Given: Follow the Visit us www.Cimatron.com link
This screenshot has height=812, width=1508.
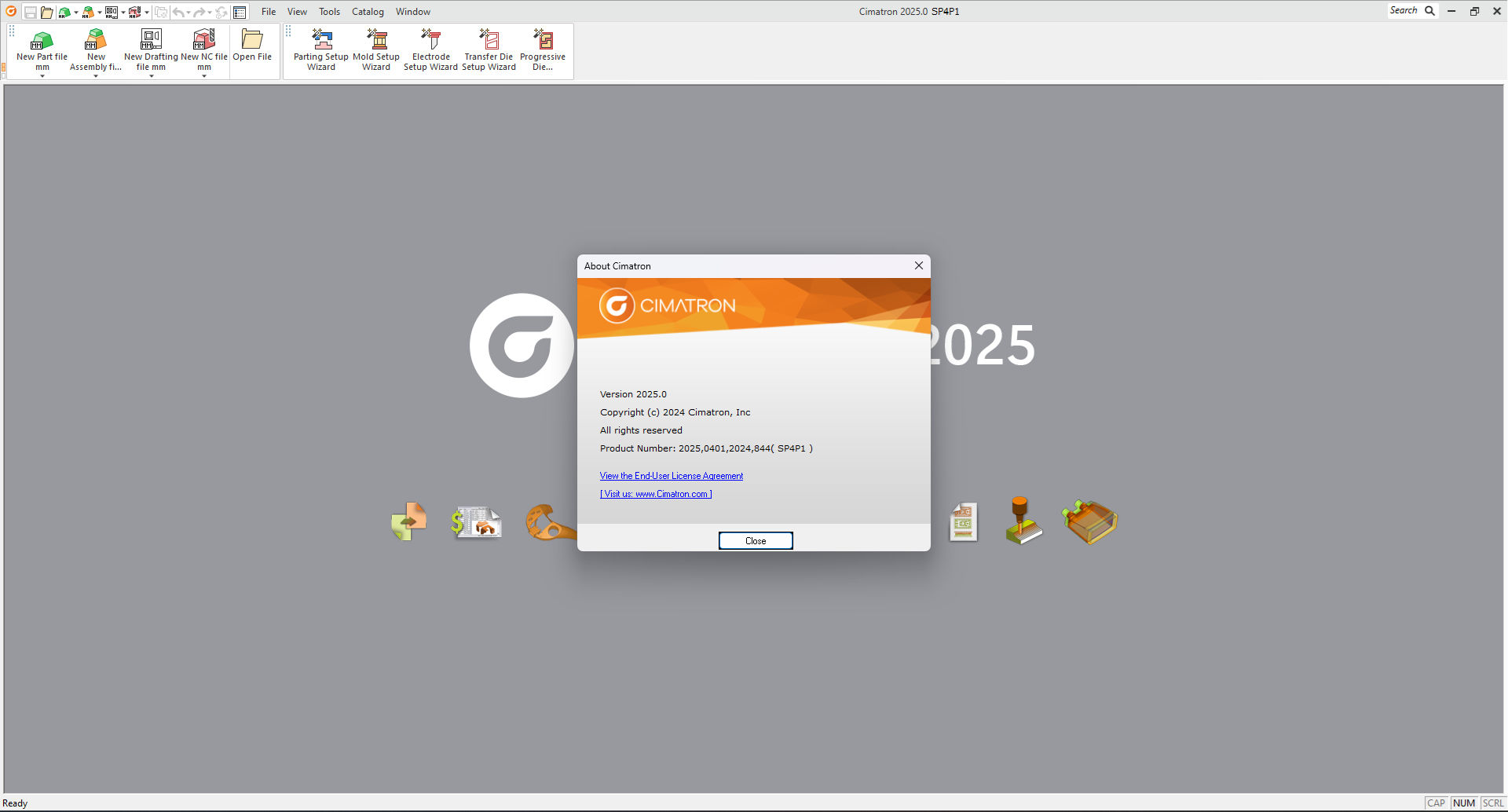Looking at the screenshot, I should click(x=656, y=494).
